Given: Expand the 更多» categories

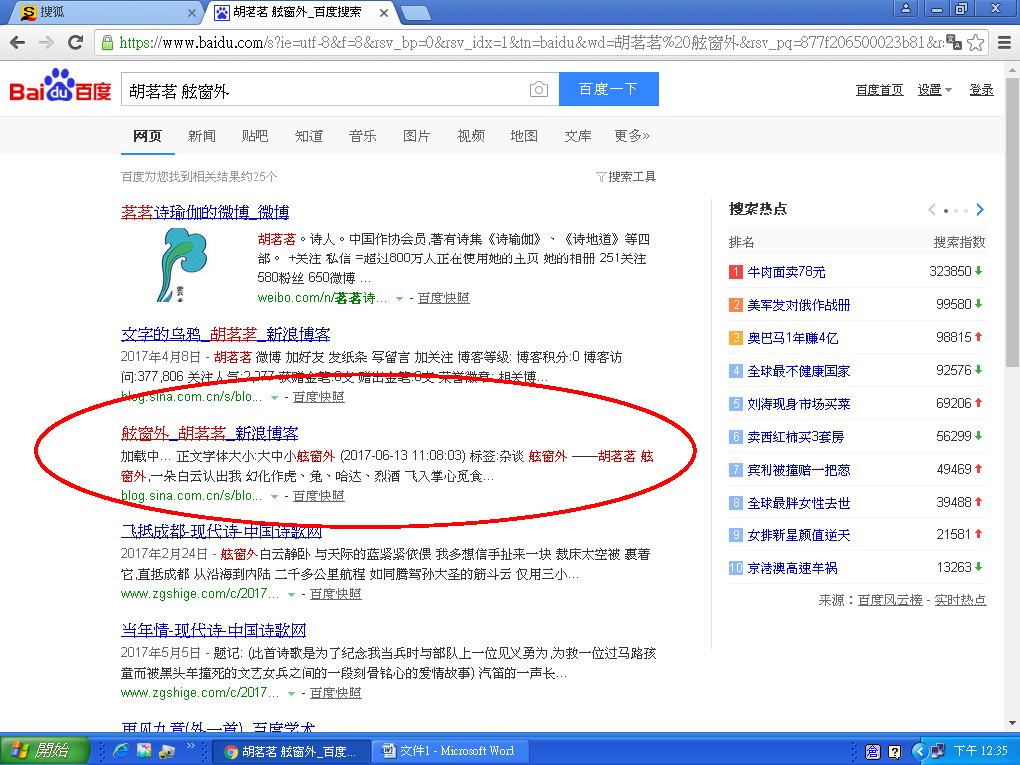Looking at the screenshot, I should pyautogui.click(x=632, y=136).
